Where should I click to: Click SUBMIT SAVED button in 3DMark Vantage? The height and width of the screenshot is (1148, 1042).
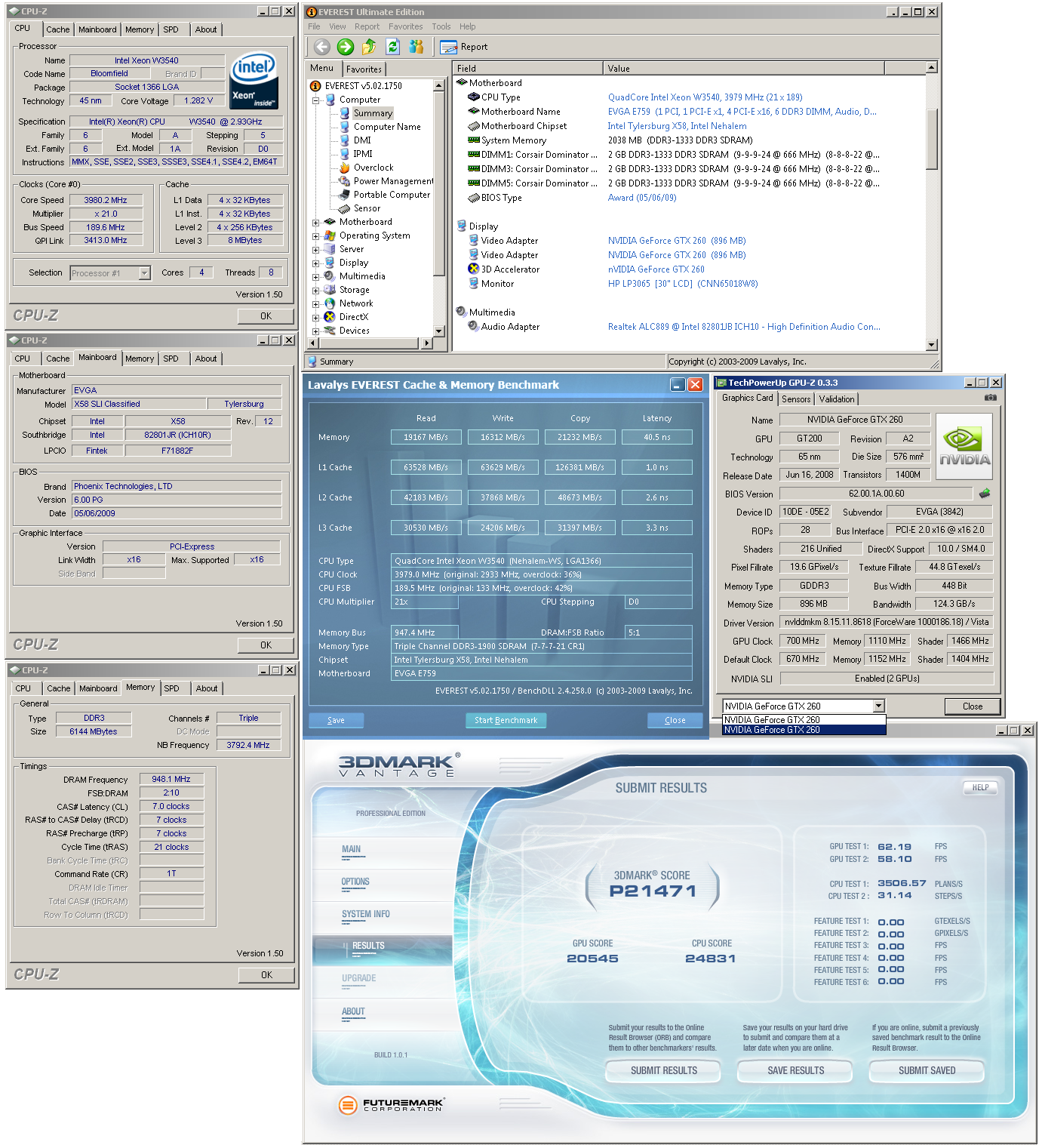(x=927, y=1070)
